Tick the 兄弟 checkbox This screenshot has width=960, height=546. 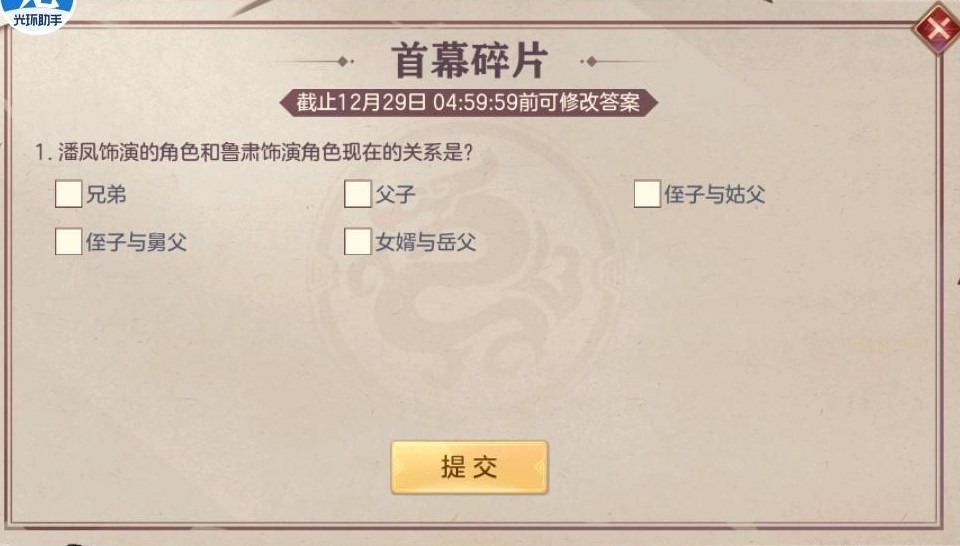68,194
